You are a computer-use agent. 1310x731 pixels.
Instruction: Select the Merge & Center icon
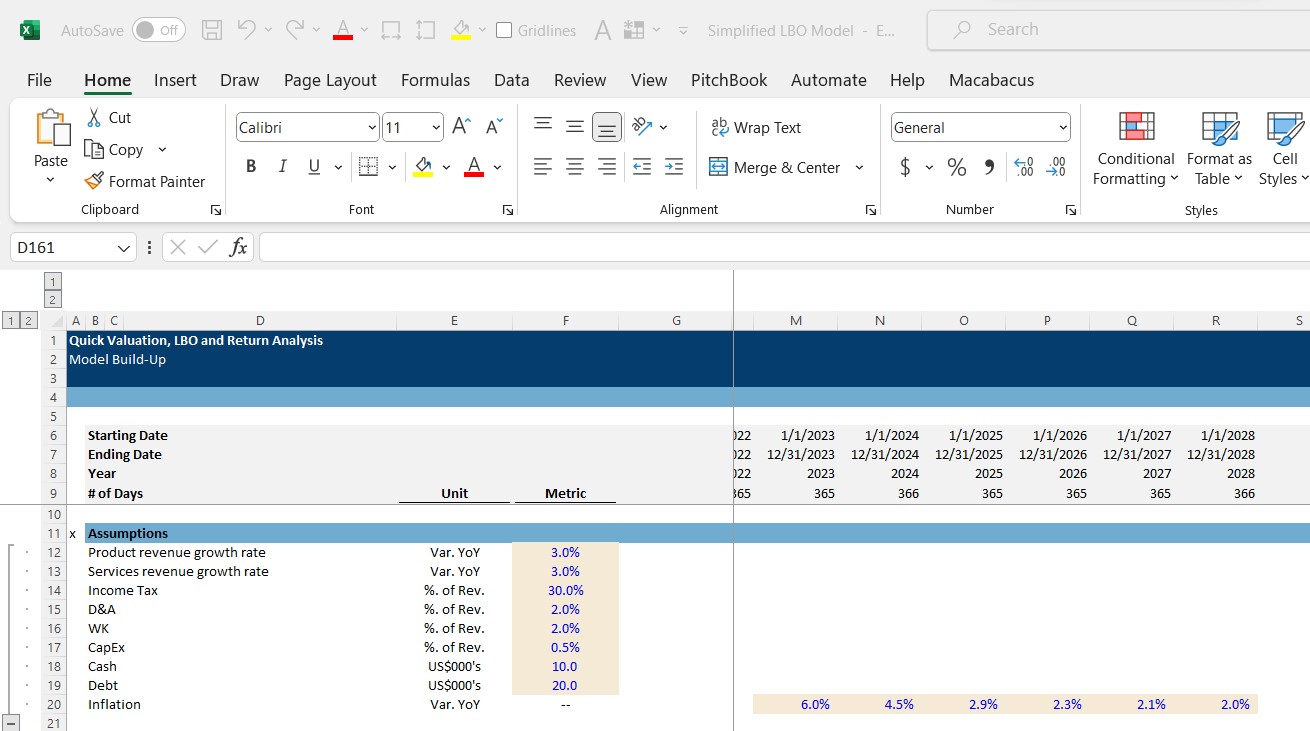(x=718, y=167)
